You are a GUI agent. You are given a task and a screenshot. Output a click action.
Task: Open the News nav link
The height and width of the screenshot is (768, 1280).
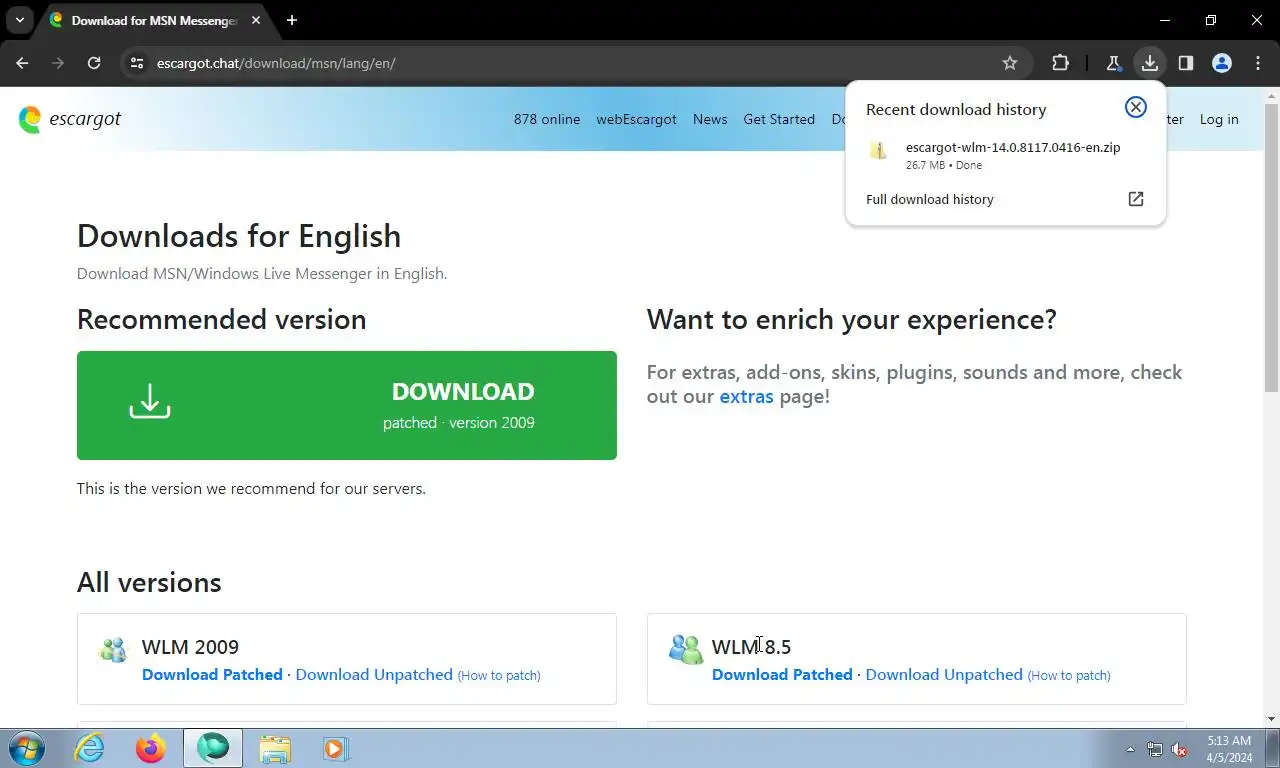(710, 119)
